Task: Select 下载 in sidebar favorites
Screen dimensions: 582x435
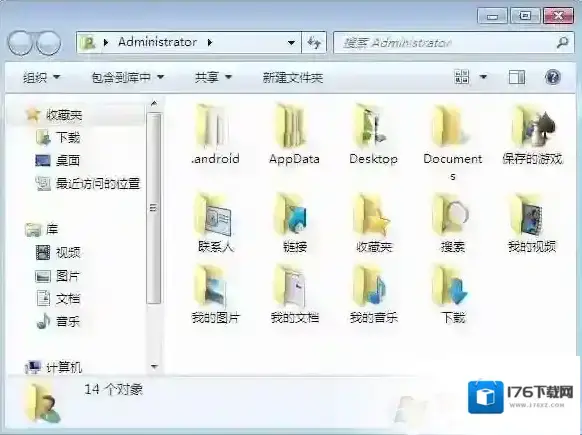Action: point(58,138)
